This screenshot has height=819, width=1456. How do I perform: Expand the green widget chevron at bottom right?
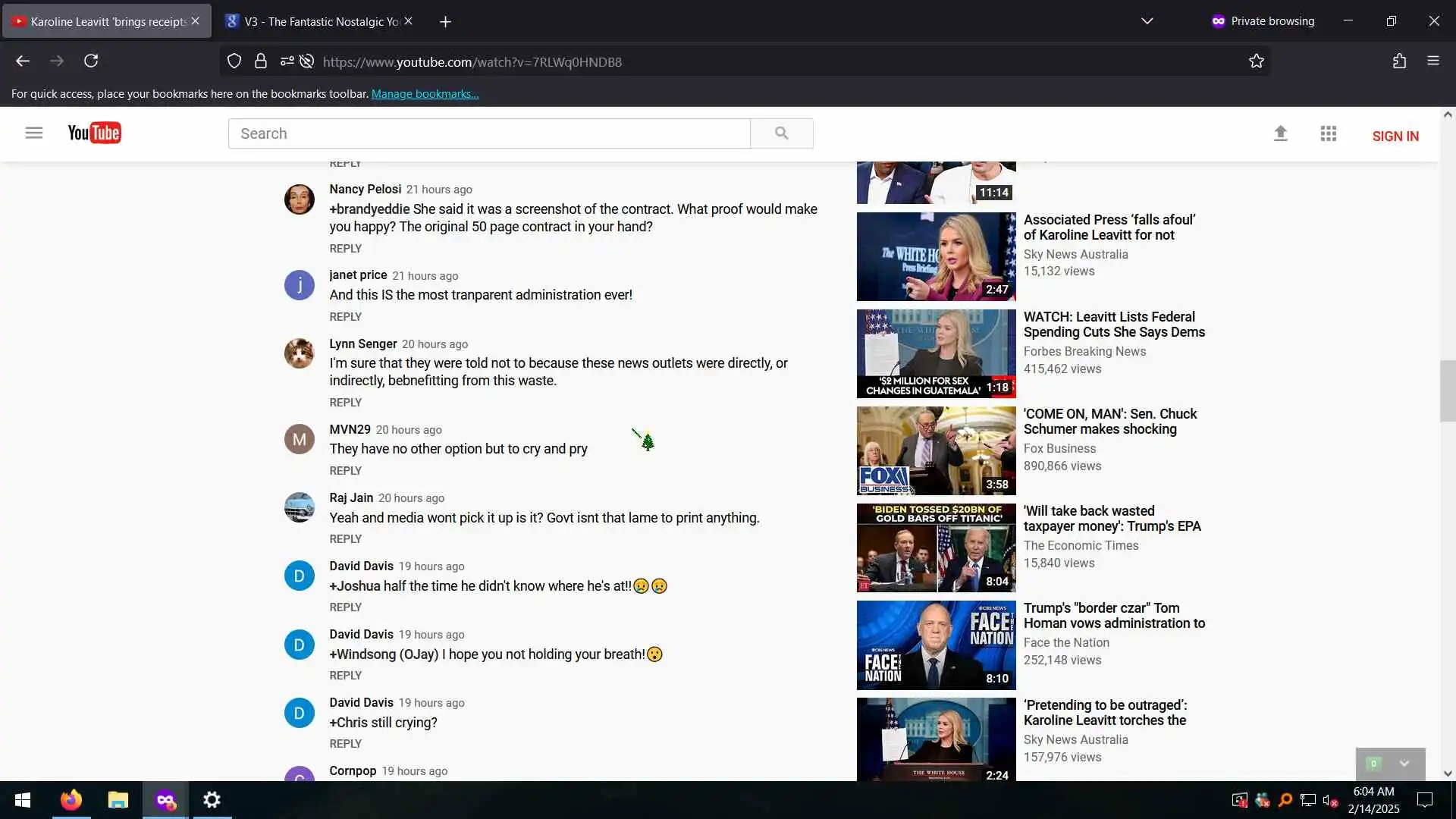point(1404,764)
